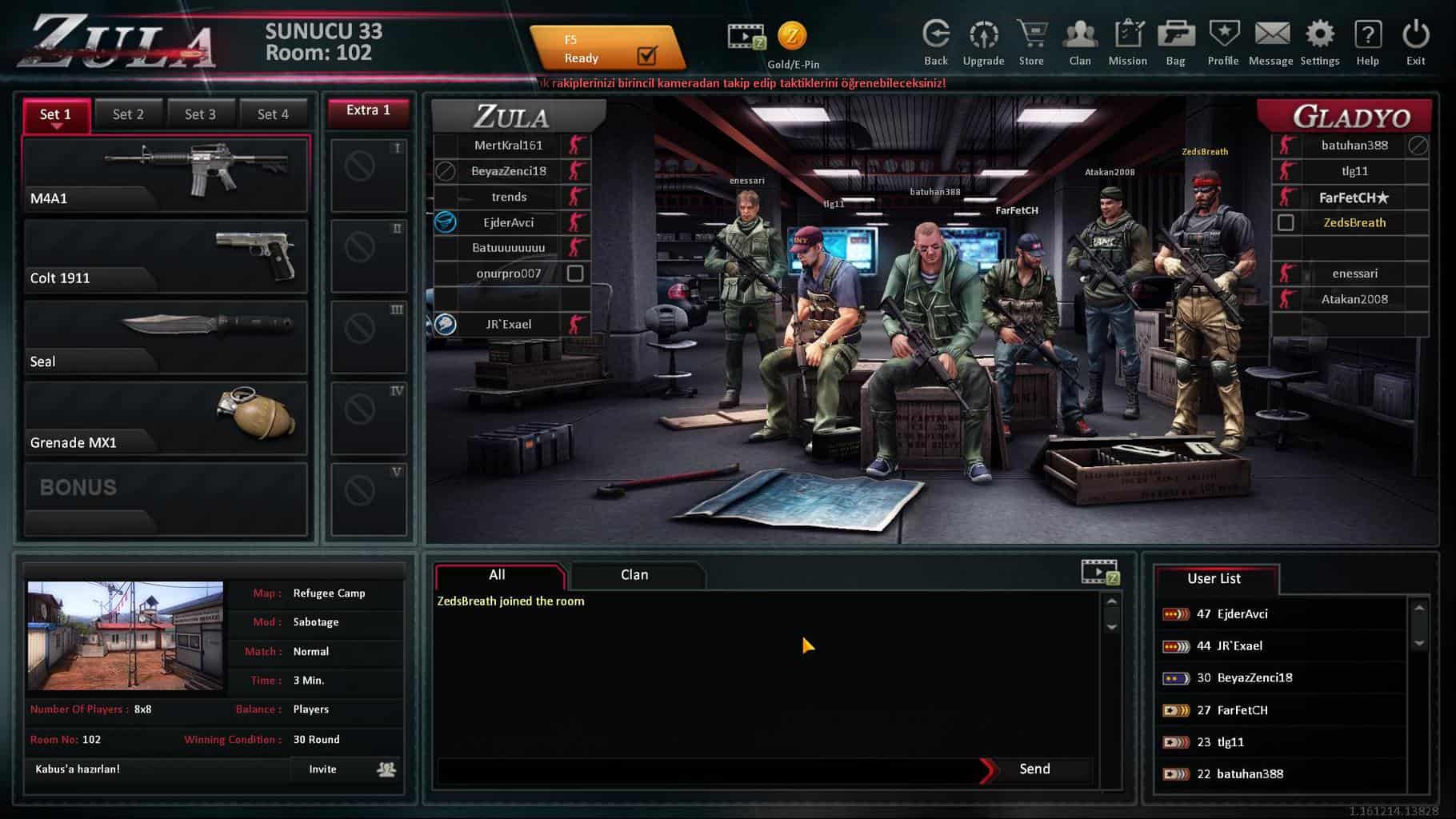Click the chat scrollbar up arrow
This screenshot has height=819, width=1456.
click(1111, 601)
